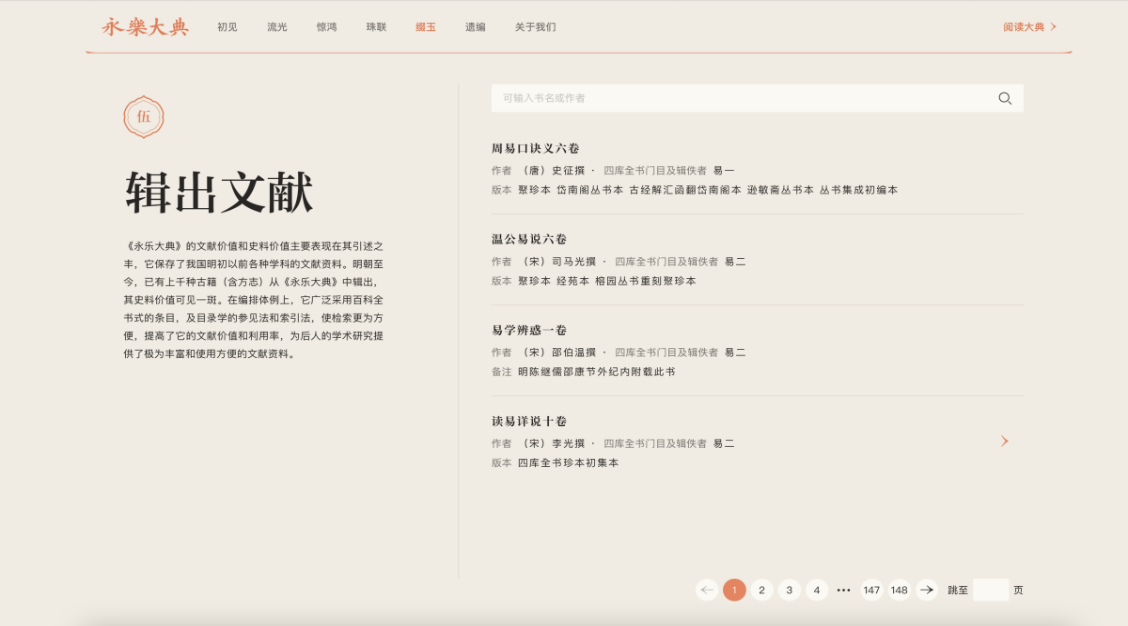Open the entry 读易详说十卷

coord(529,421)
